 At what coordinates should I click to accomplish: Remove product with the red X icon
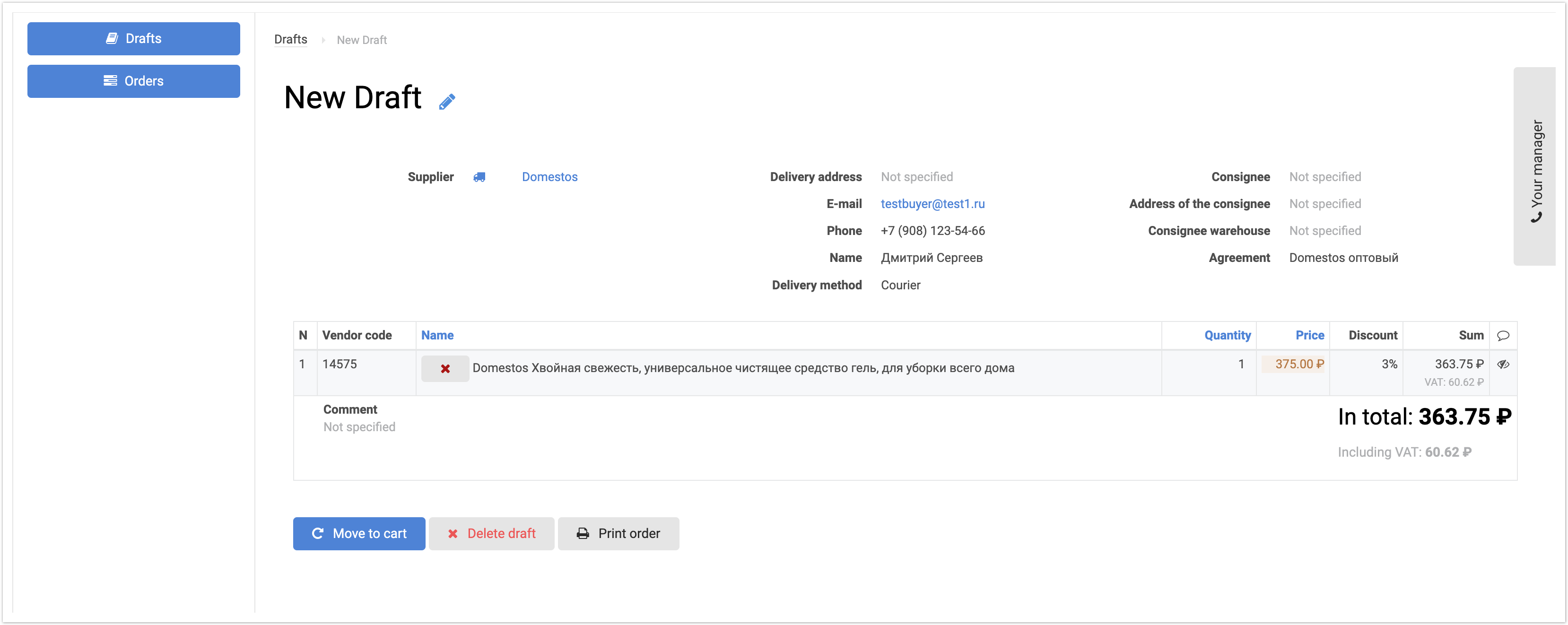point(445,369)
